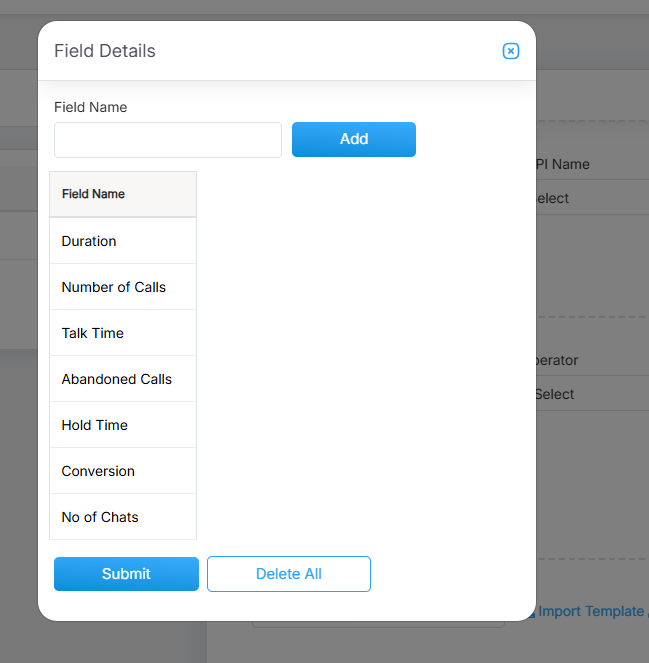Click the Delete All button
The width and height of the screenshot is (649, 663).
289,574
